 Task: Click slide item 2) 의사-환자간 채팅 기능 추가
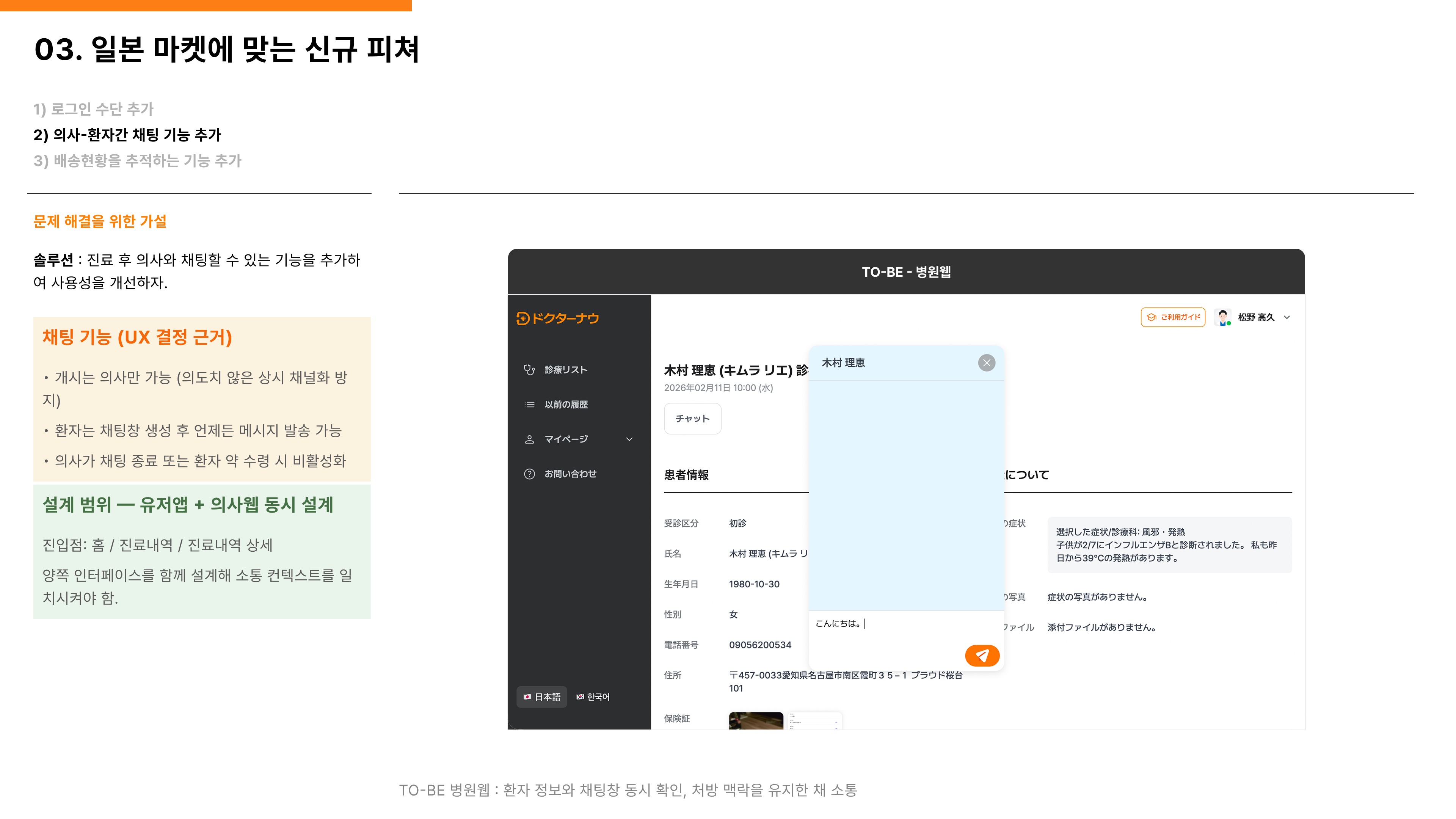coord(127,135)
